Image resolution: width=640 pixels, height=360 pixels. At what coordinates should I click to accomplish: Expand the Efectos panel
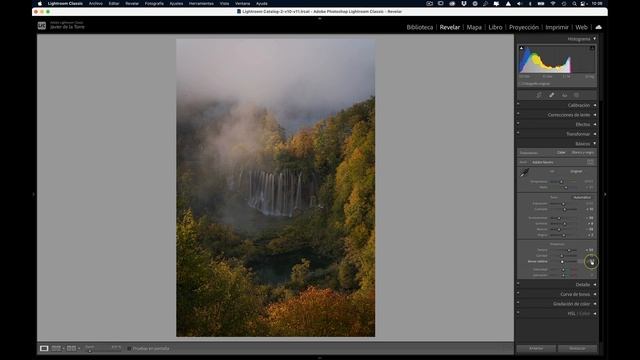[595, 124]
